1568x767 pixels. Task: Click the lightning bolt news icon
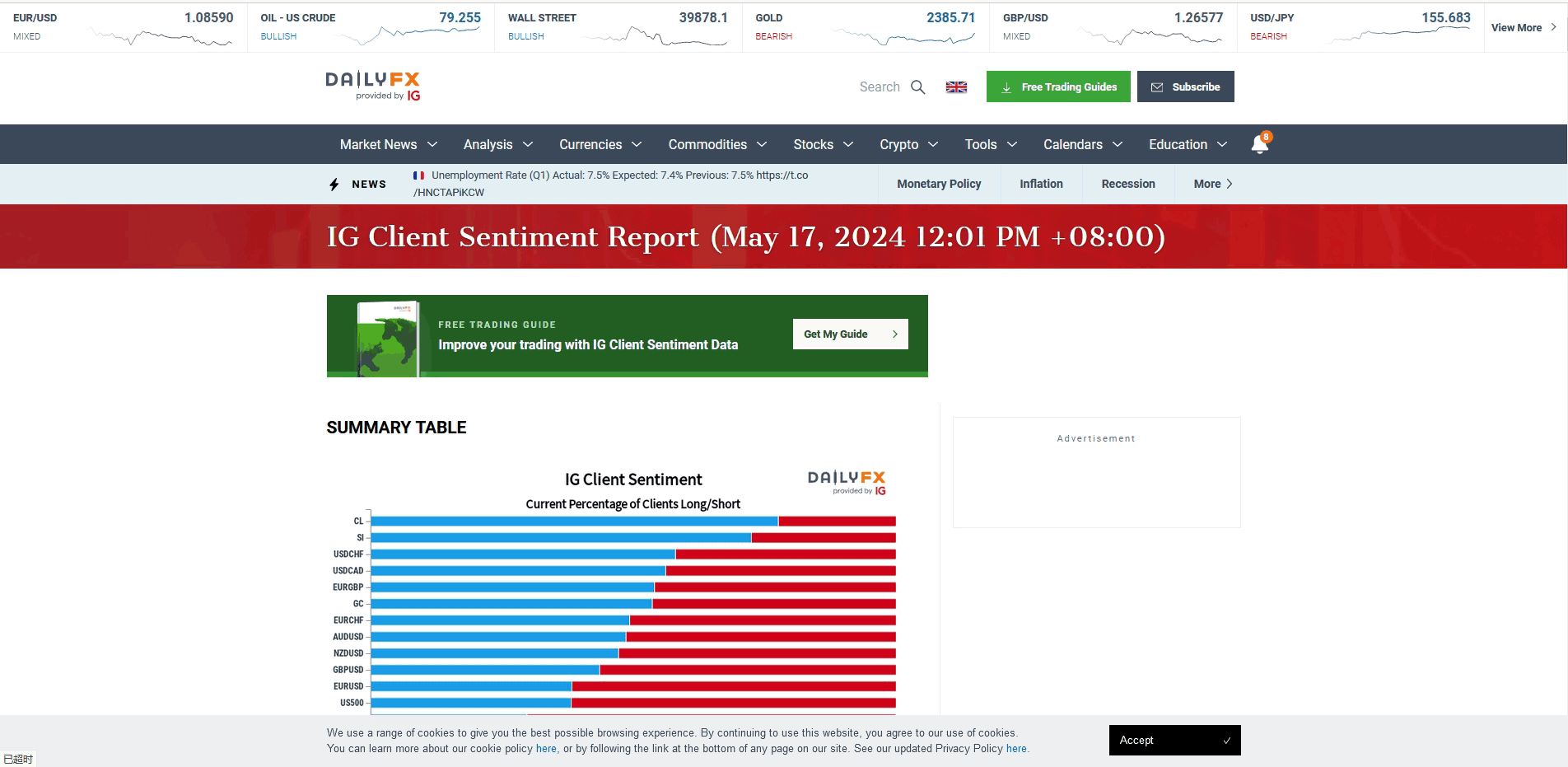[x=334, y=185]
